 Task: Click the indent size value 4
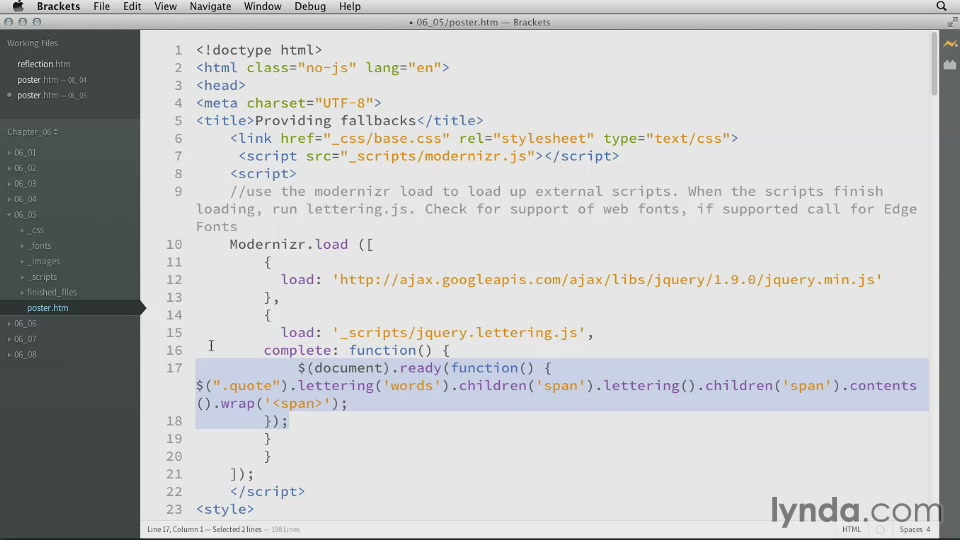[928, 530]
